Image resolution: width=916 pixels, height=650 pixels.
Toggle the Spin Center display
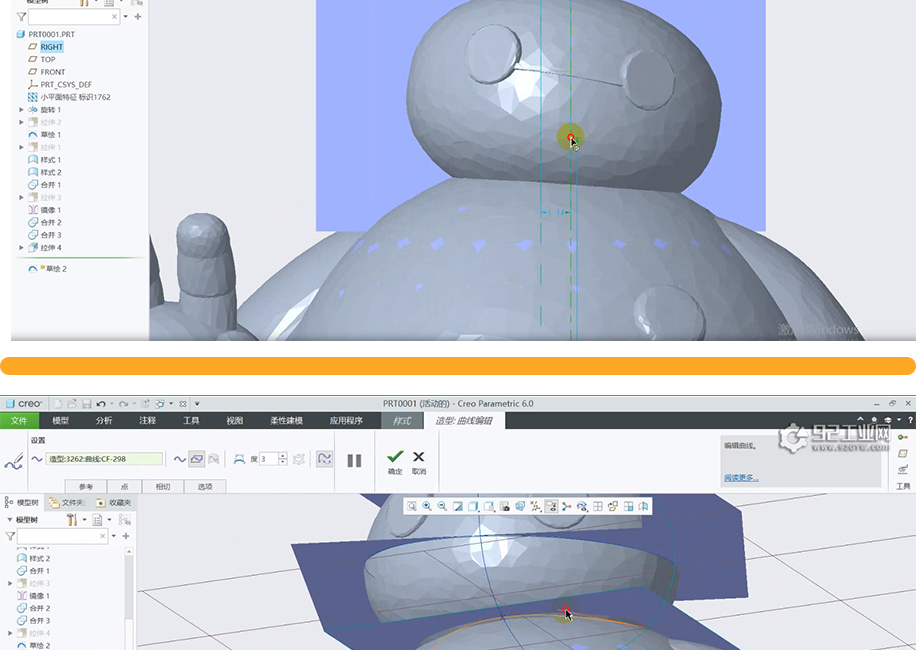point(566,506)
